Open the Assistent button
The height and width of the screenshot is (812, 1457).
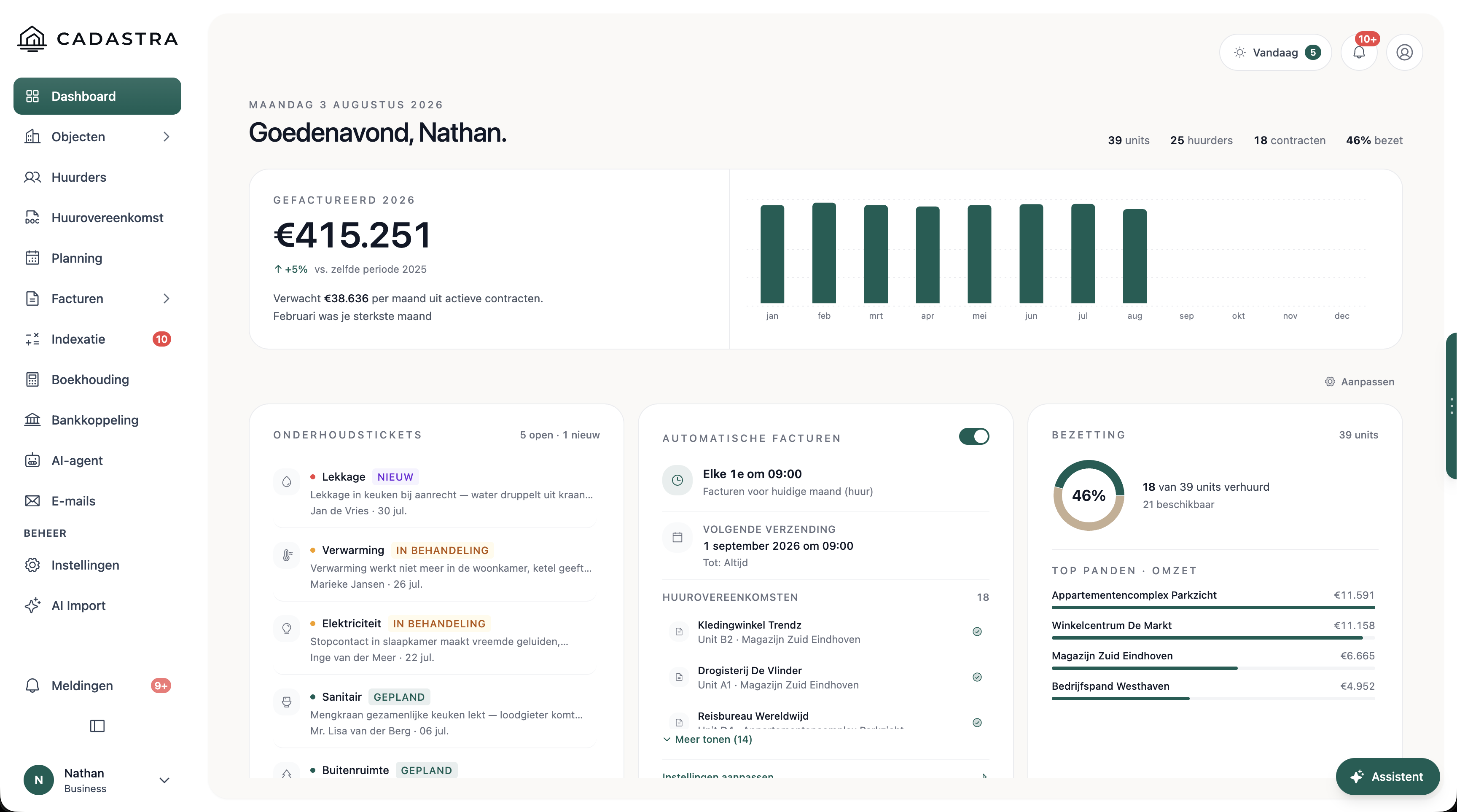1387,777
